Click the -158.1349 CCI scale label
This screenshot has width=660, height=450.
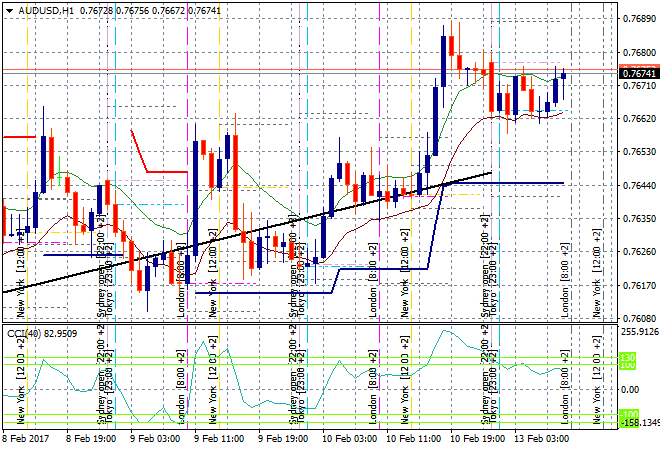[x=639, y=423]
